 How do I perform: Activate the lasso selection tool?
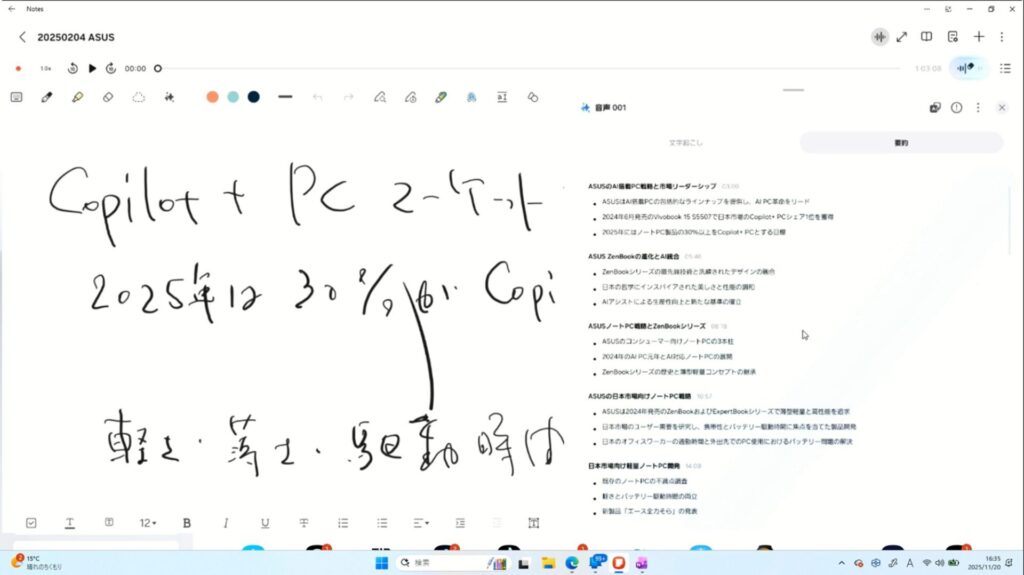point(139,97)
